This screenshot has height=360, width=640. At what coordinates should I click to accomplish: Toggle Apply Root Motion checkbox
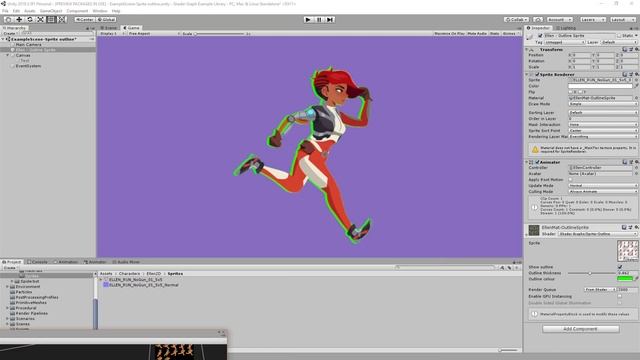571,180
